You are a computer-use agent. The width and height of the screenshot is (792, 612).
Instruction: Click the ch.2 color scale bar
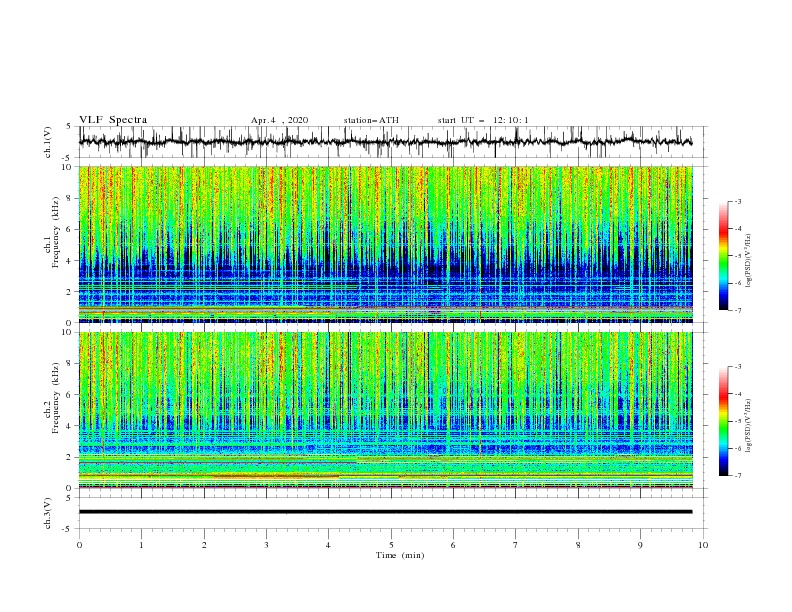[x=723, y=421]
